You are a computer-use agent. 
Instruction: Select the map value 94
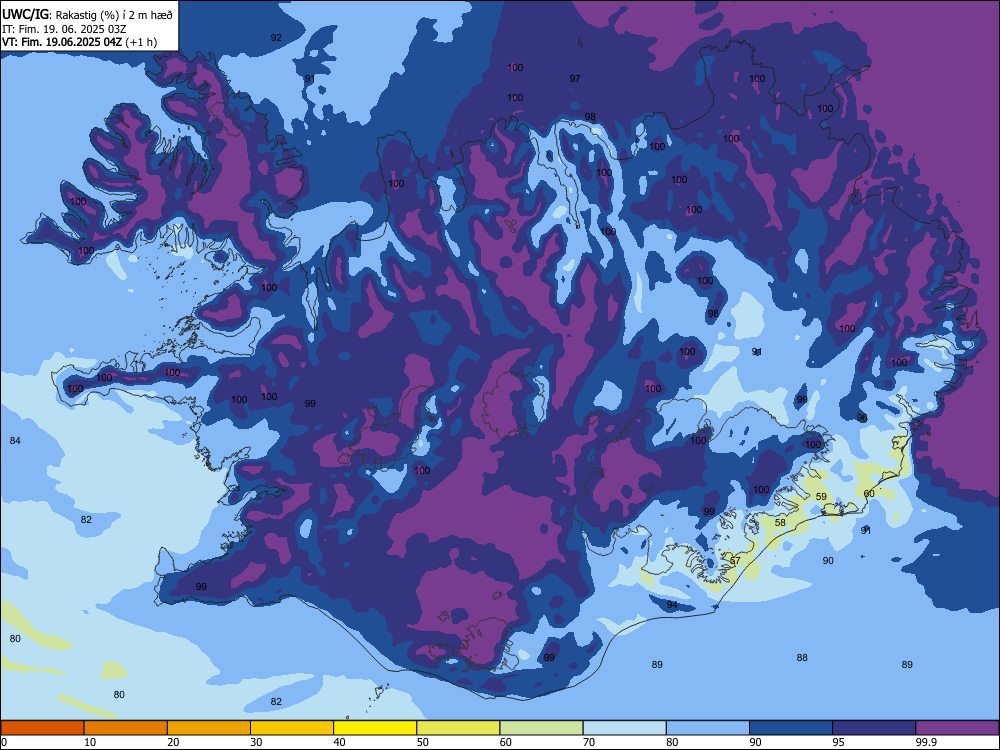click(x=672, y=605)
